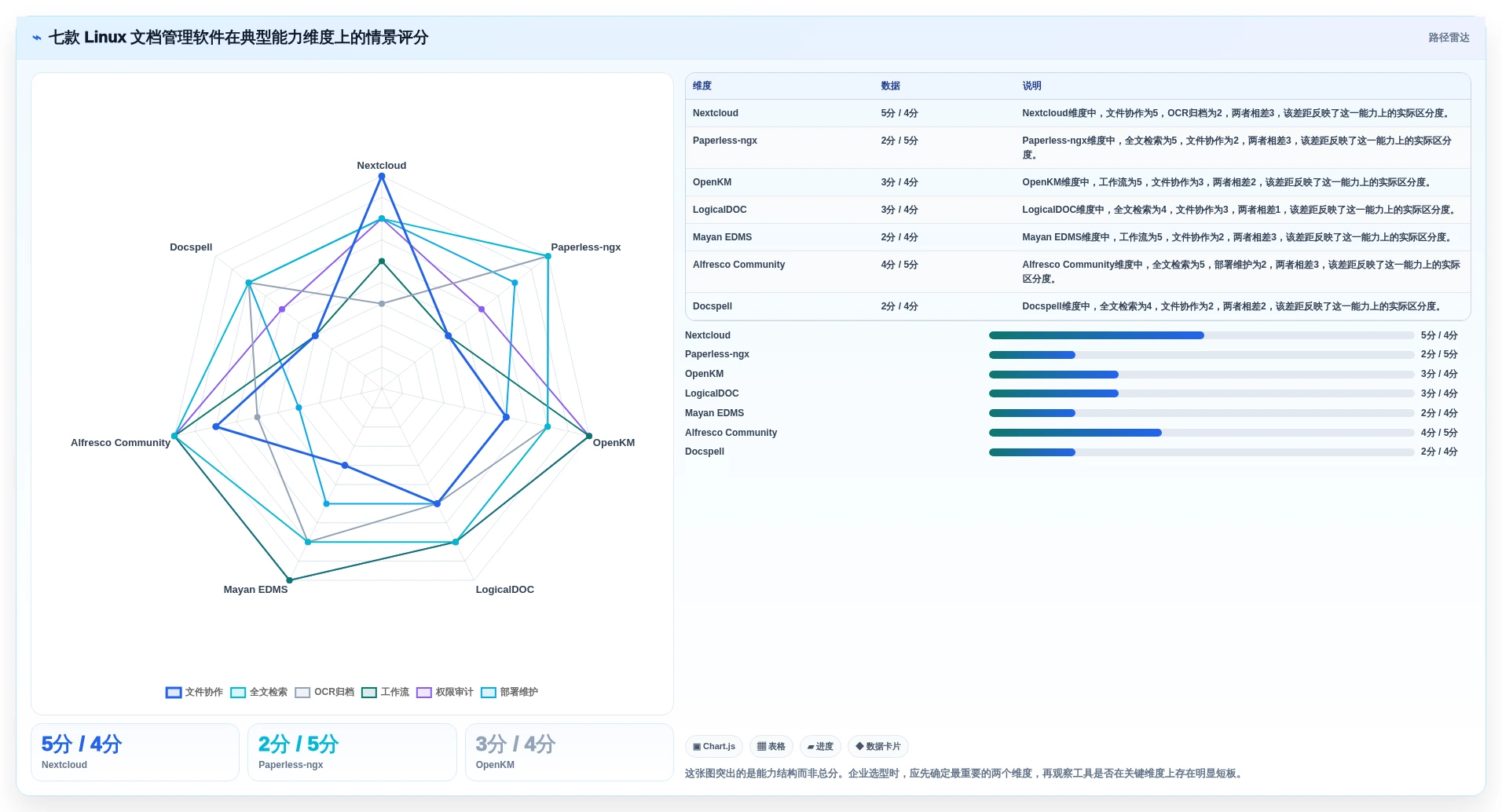Click the 5分 / 4分 Nextcloud stat card
This screenshot has width=1502, height=812.
coord(135,752)
